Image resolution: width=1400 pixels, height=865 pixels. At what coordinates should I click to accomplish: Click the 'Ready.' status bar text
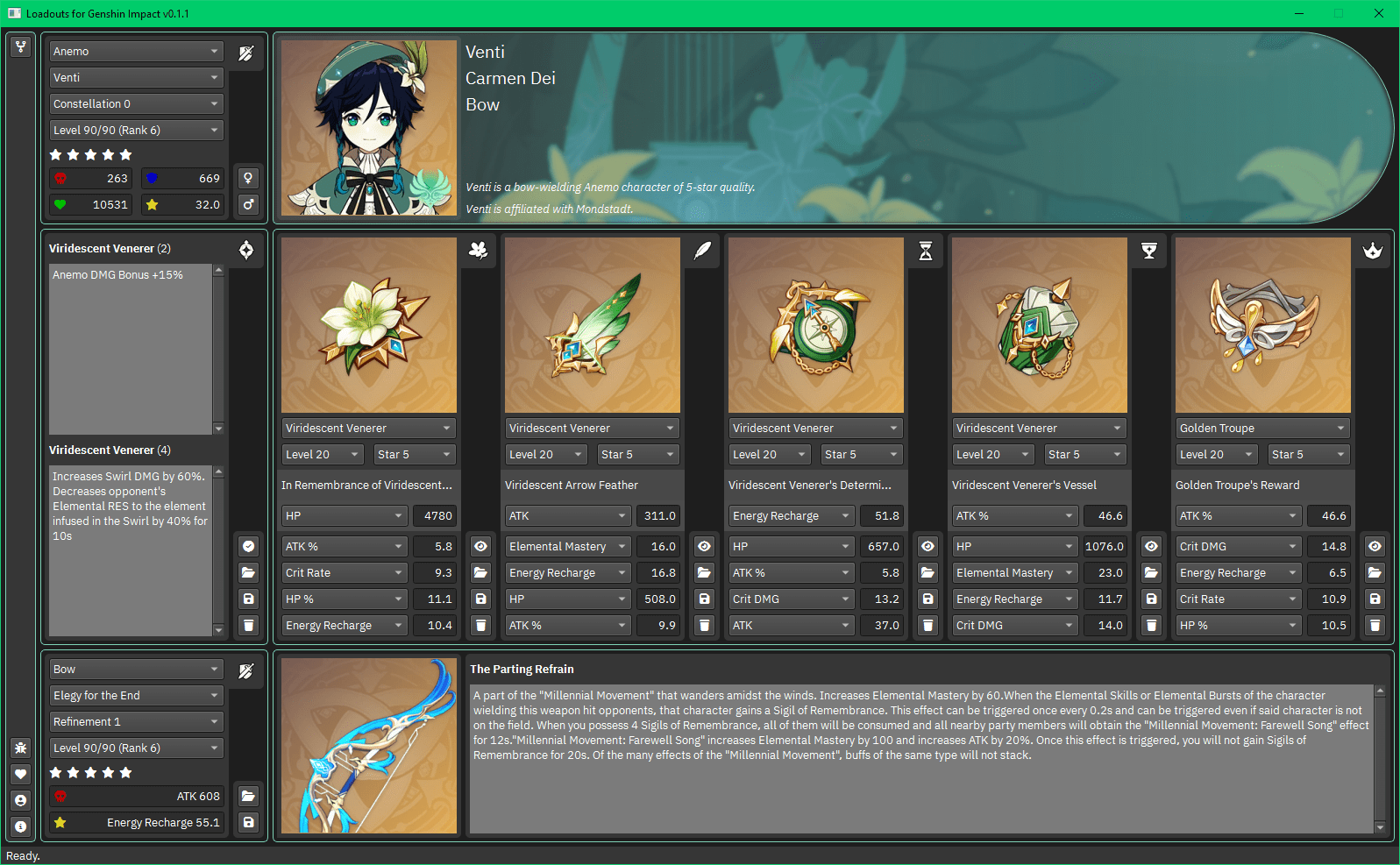23,855
